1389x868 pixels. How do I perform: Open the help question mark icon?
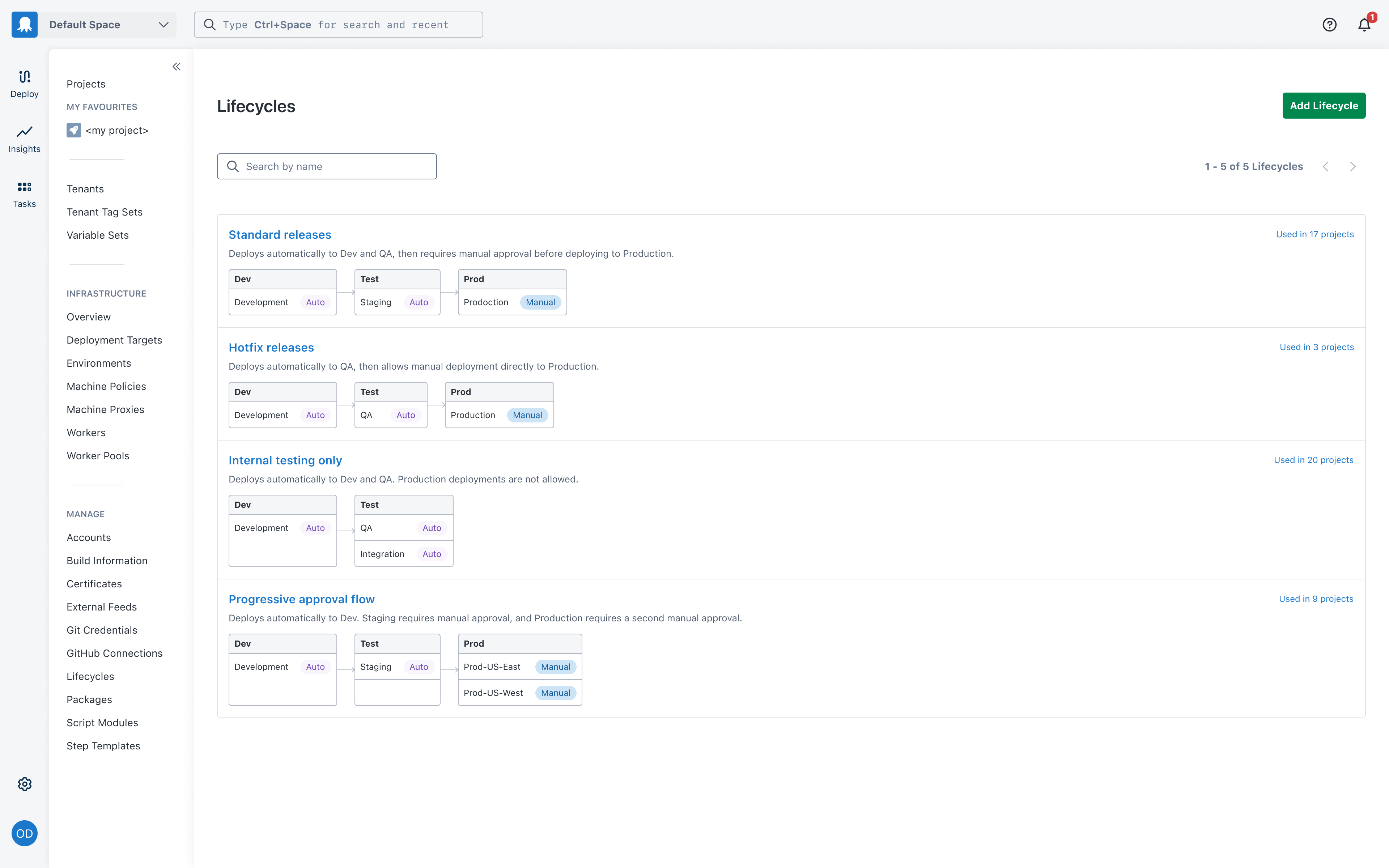tap(1329, 25)
